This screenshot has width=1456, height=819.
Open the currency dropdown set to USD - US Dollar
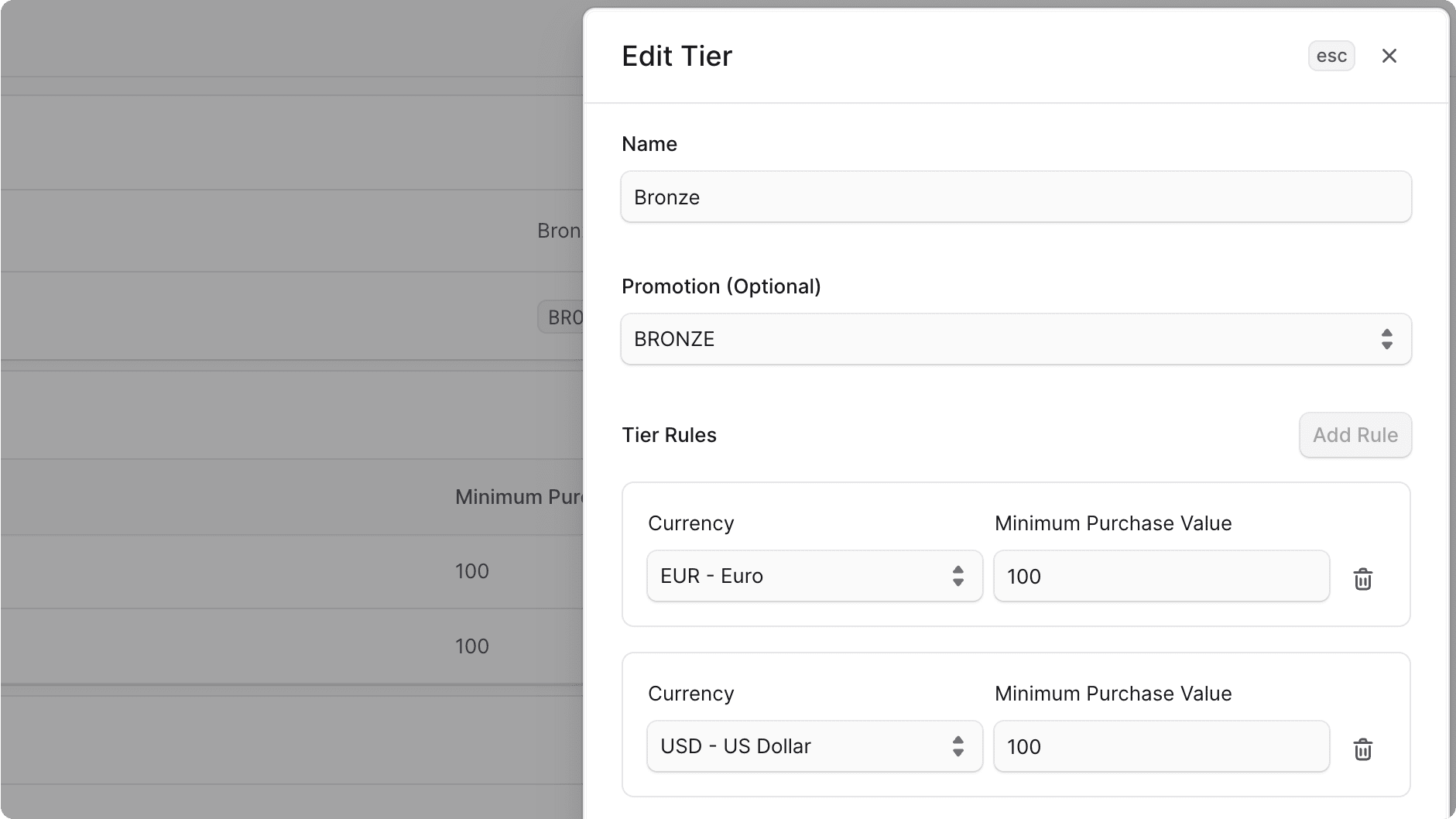813,746
